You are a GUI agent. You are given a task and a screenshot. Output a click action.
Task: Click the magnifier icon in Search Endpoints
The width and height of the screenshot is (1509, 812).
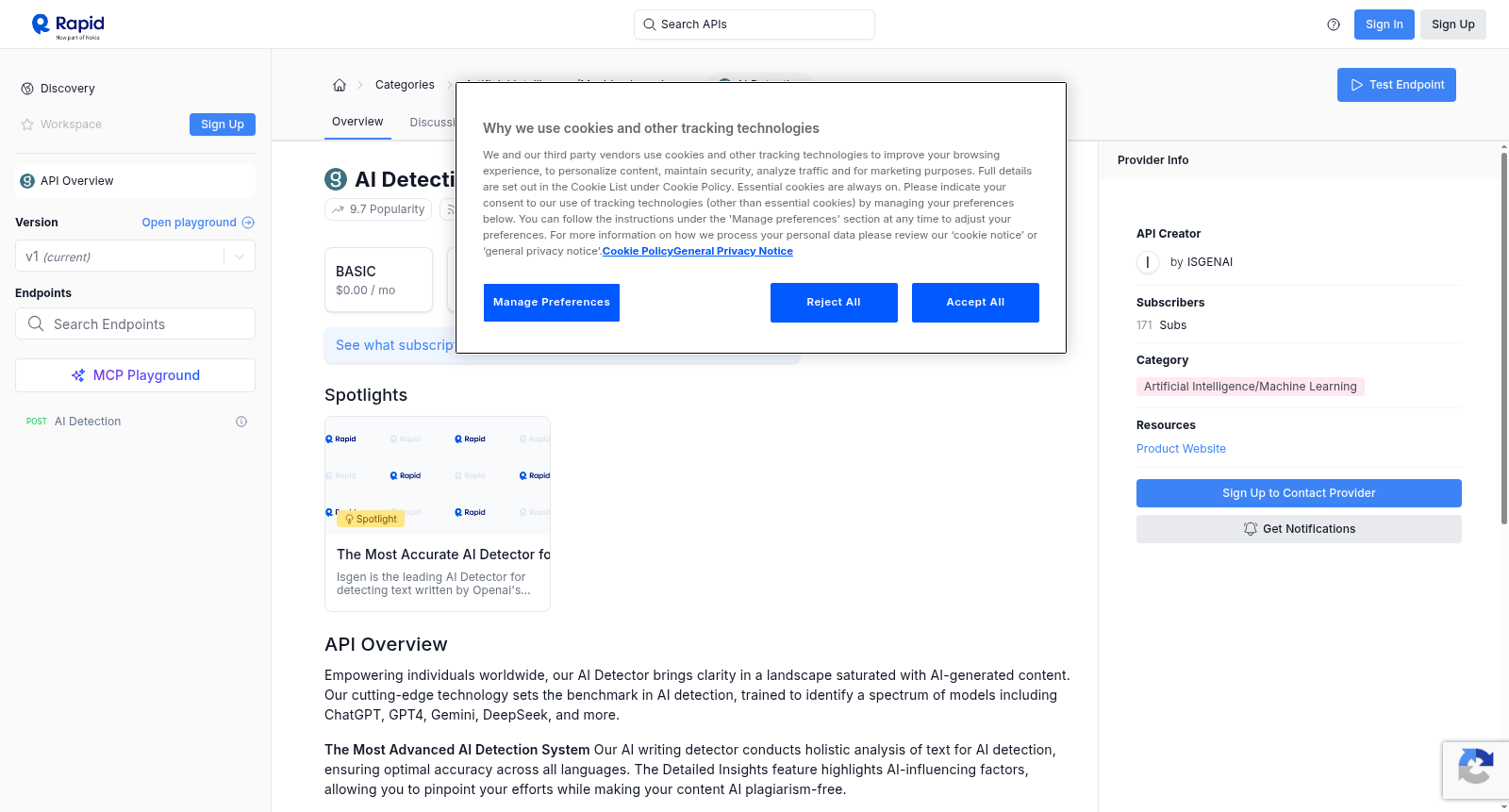[x=36, y=323]
